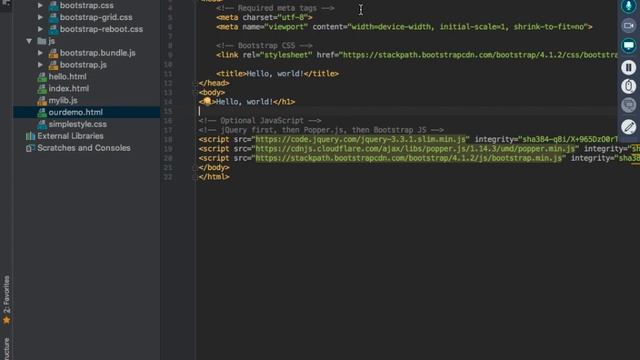The image size is (640, 360).
Task: Toggle mouse click highlighting in recorder
Action: coord(629,86)
